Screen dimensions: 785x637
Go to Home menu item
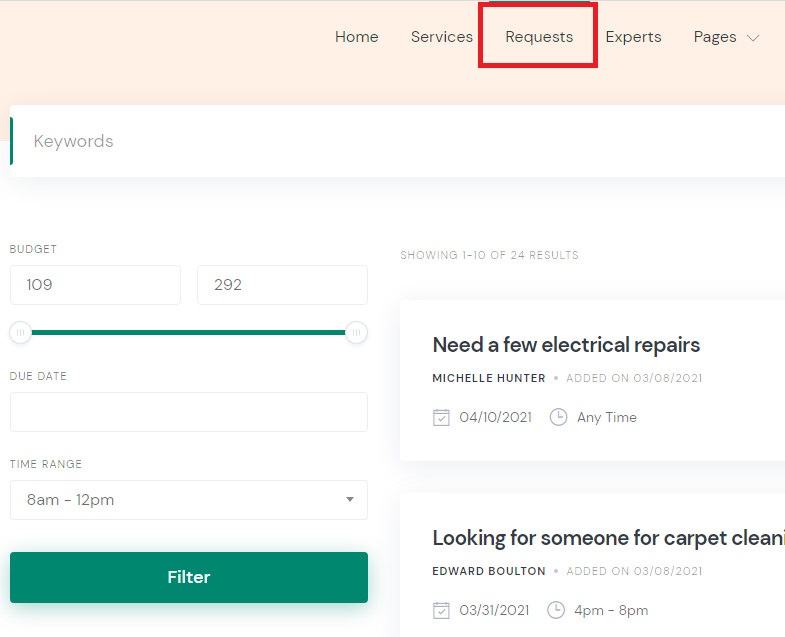pos(356,37)
